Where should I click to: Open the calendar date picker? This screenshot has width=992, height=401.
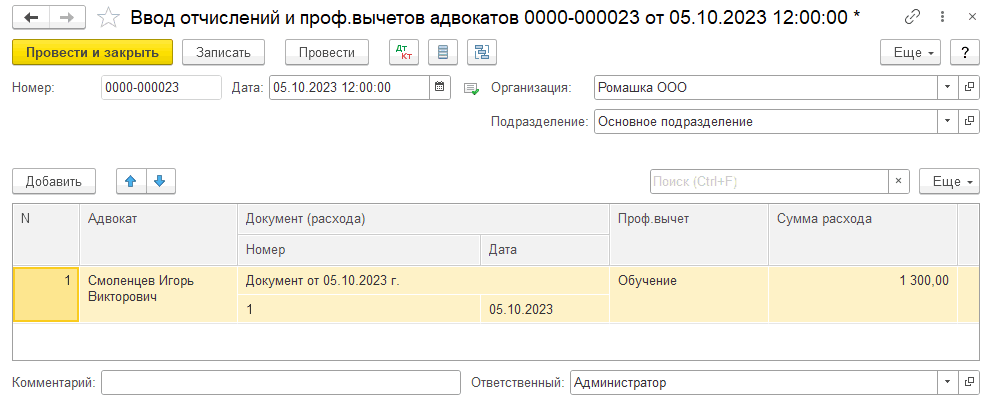click(x=439, y=88)
